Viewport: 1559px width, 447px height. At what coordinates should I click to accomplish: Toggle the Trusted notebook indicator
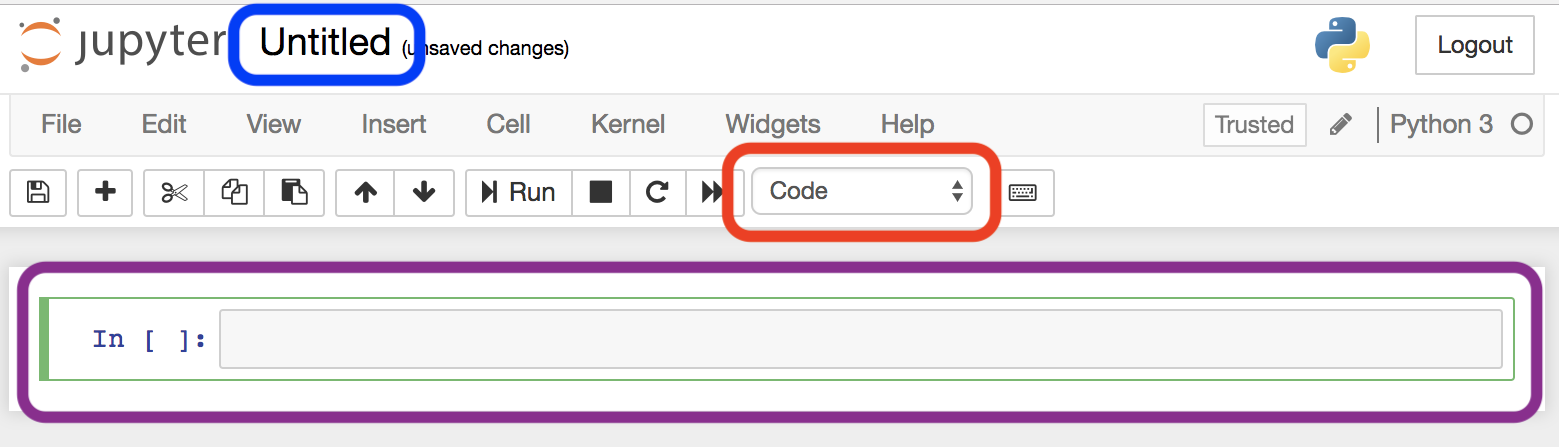pos(1254,125)
